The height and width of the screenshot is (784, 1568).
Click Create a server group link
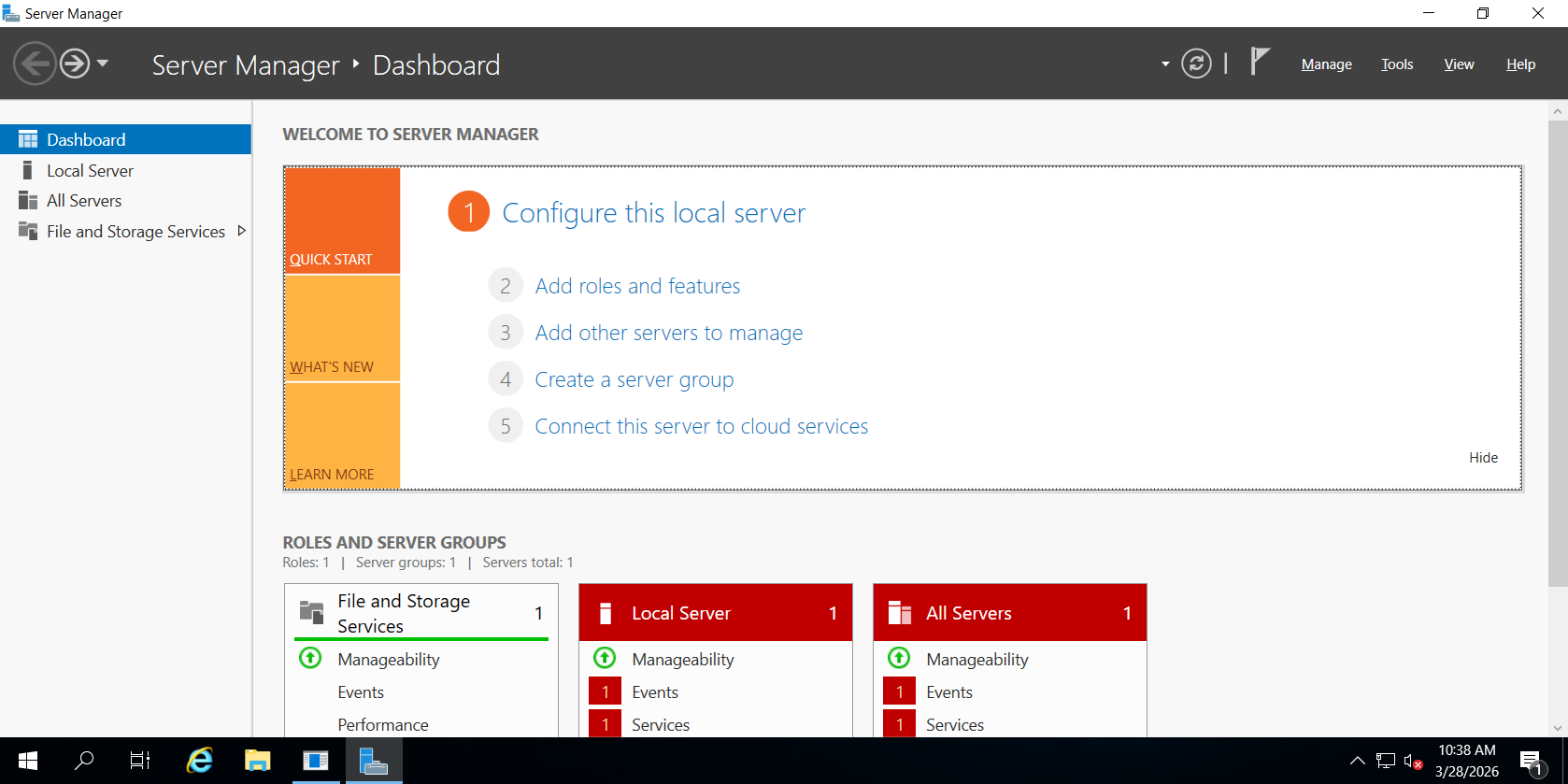[x=634, y=379]
